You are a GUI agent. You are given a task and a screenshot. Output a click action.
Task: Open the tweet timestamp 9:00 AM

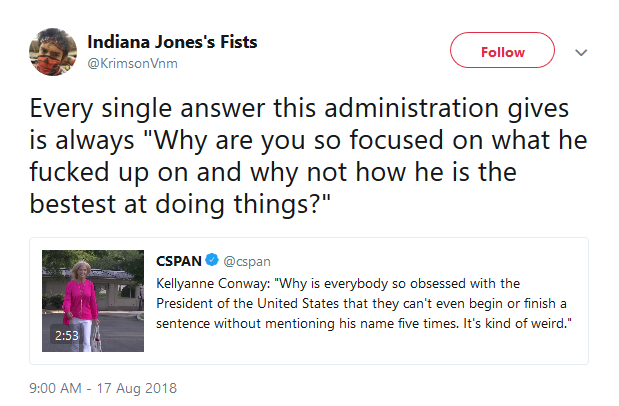click(55, 388)
